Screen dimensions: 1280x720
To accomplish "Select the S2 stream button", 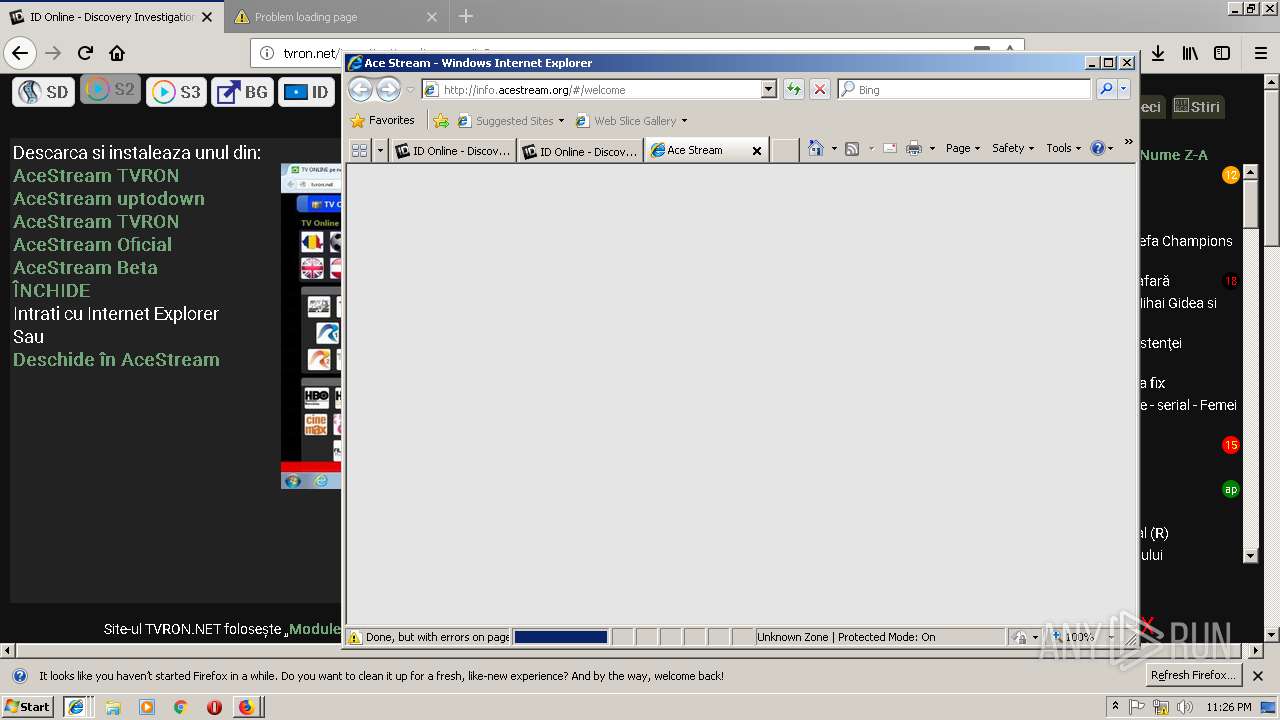I will [x=110, y=90].
